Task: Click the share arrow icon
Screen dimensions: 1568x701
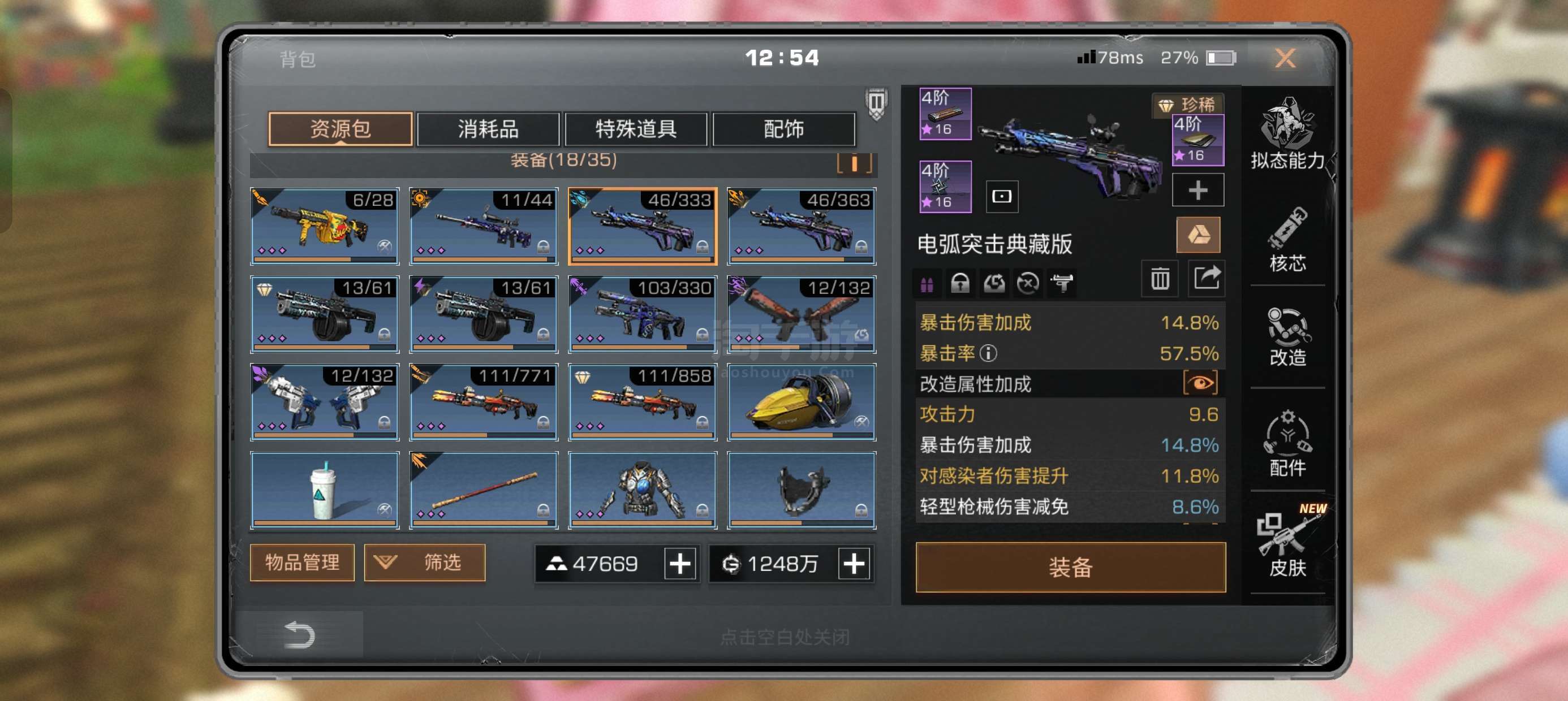Action: [x=1207, y=279]
